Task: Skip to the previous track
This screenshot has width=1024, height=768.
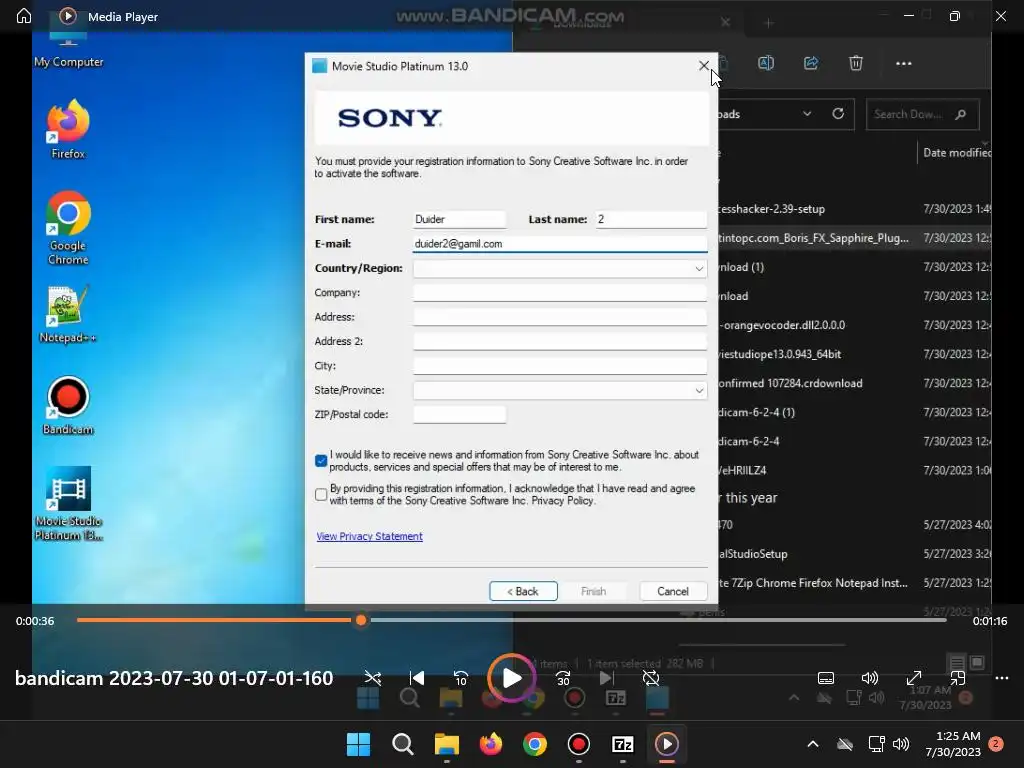Action: (417, 678)
